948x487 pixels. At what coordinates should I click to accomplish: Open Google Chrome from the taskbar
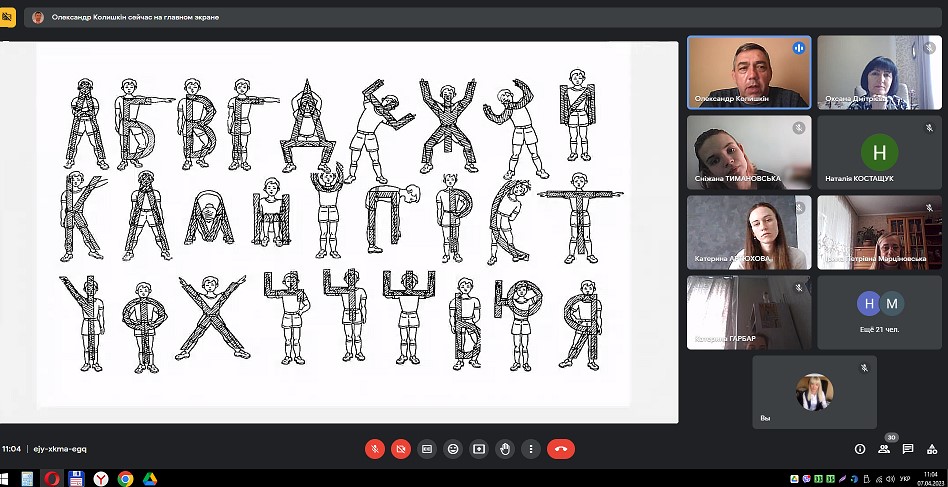(125, 479)
